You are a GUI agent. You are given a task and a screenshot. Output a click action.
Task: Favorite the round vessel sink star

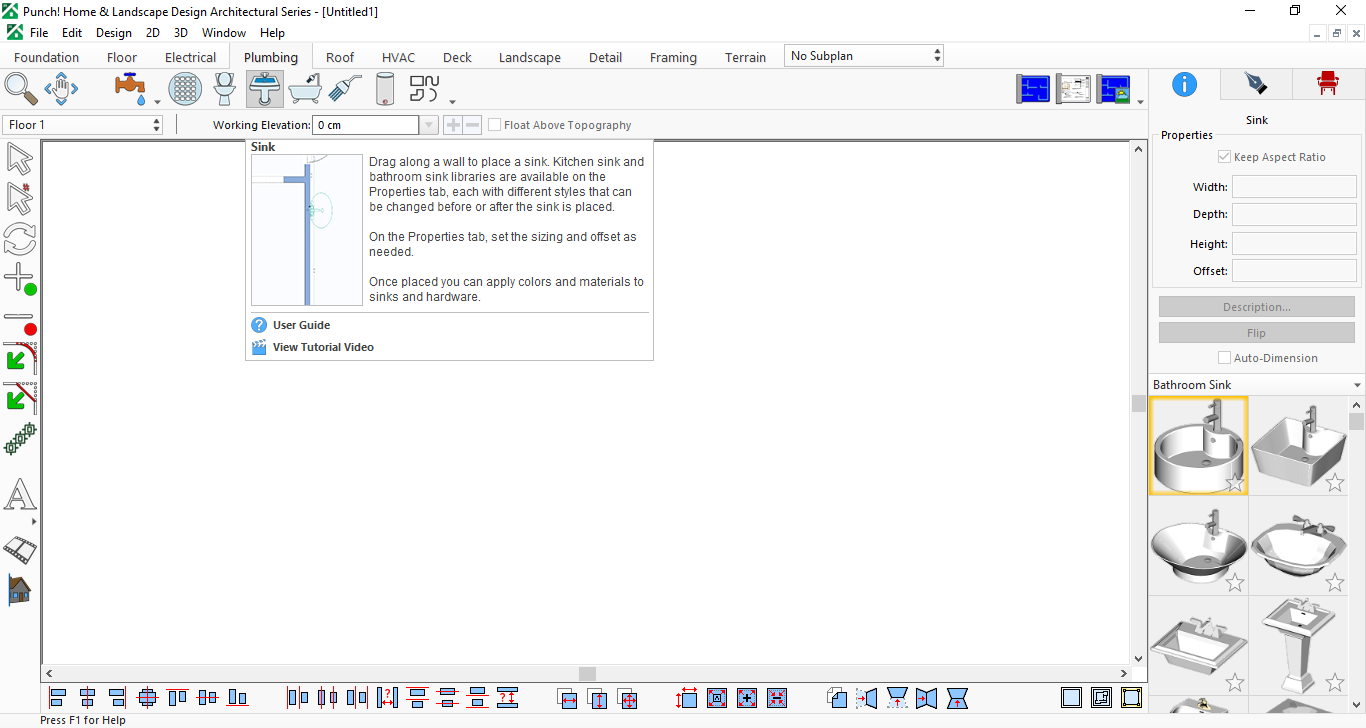click(1235, 483)
